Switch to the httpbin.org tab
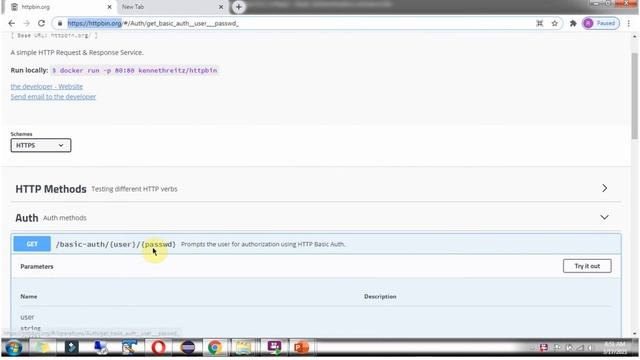Screen dimensions: 640x360 point(59,7)
